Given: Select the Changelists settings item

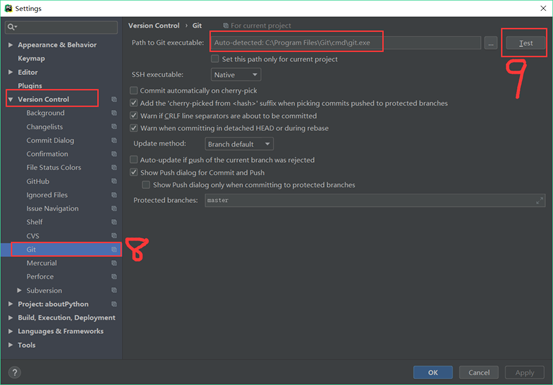Looking at the screenshot, I should point(44,127).
